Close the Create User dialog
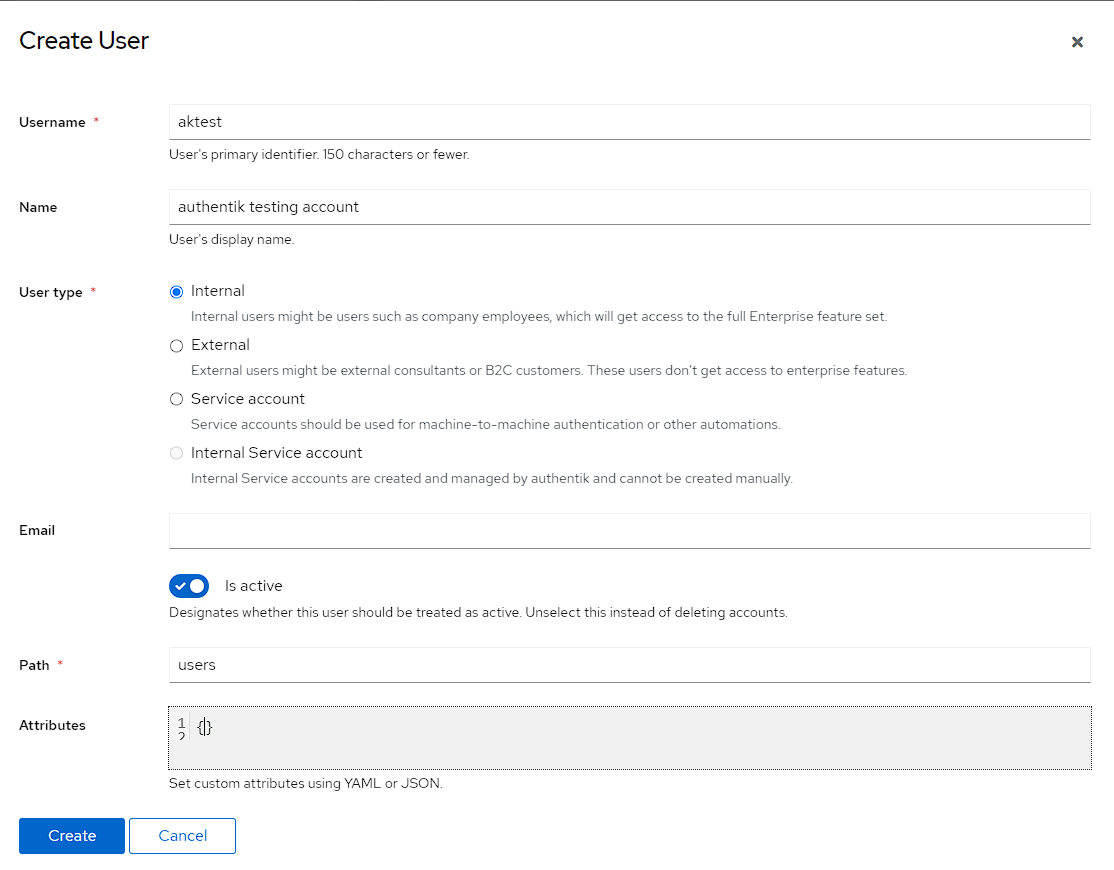Screen dimensions: 1114x870 point(1077,42)
